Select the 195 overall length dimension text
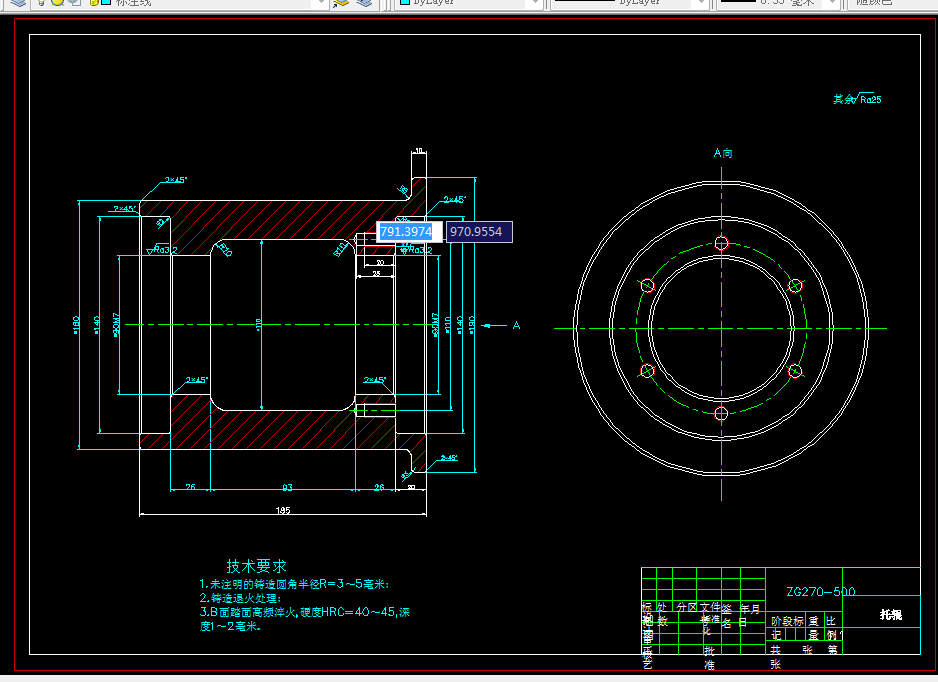 (283, 510)
